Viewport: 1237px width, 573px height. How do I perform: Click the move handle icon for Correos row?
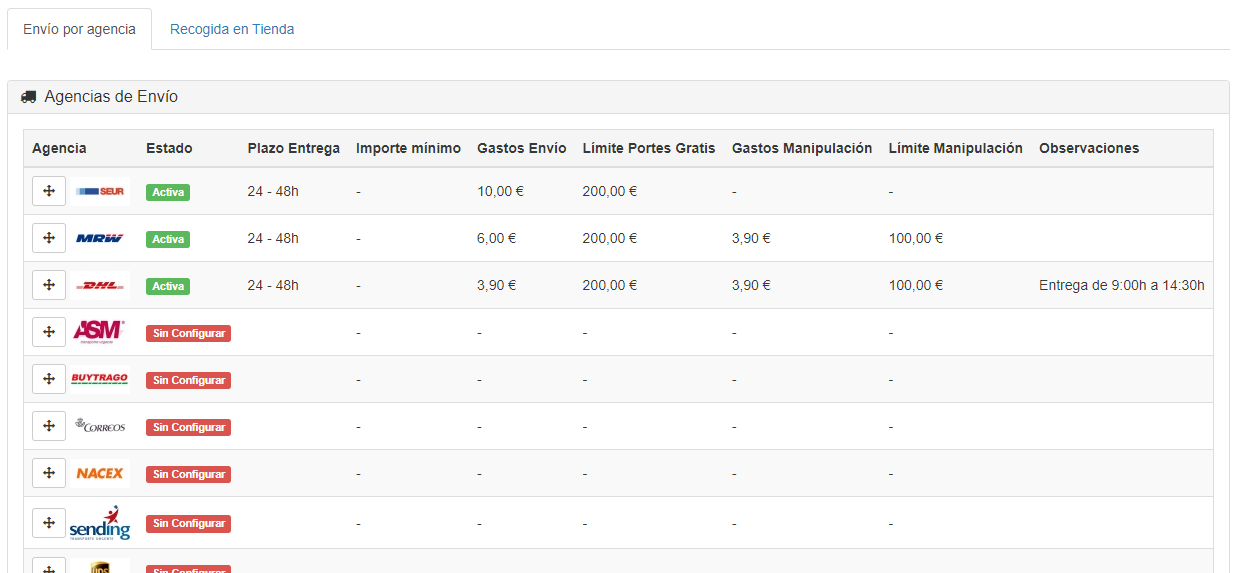(49, 426)
